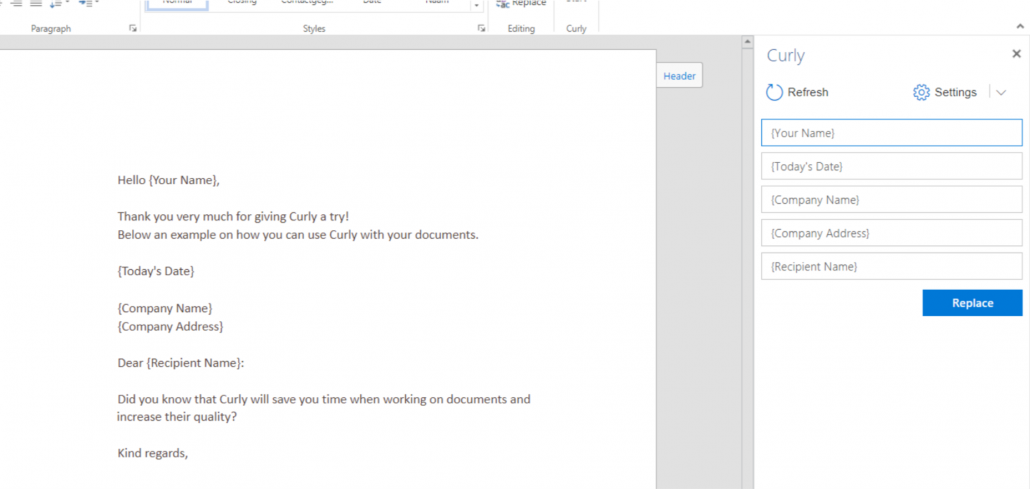Focus the {Today's Date} input field
The height and width of the screenshot is (489, 1030).
coord(891,166)
